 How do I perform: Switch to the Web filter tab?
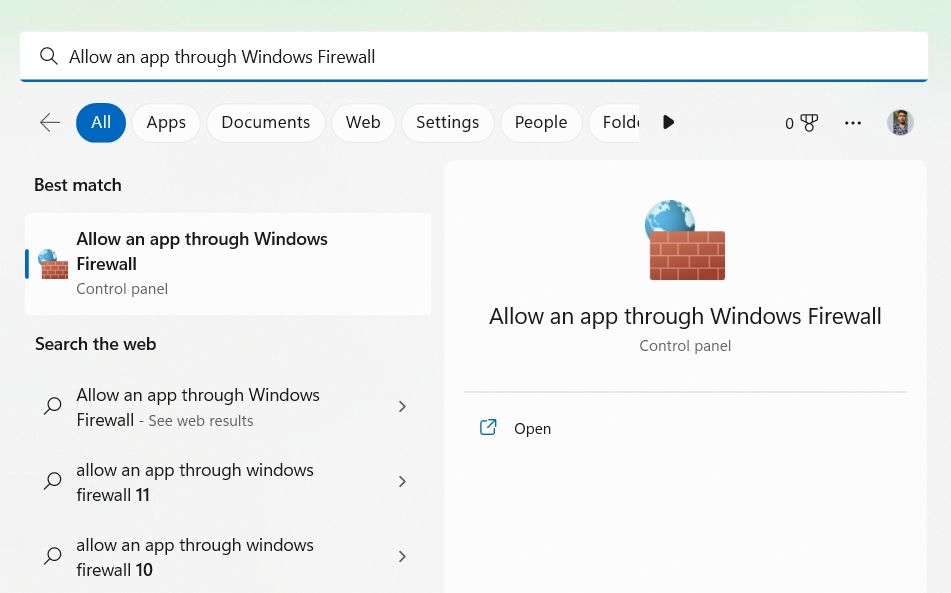(x=363, y=122)
